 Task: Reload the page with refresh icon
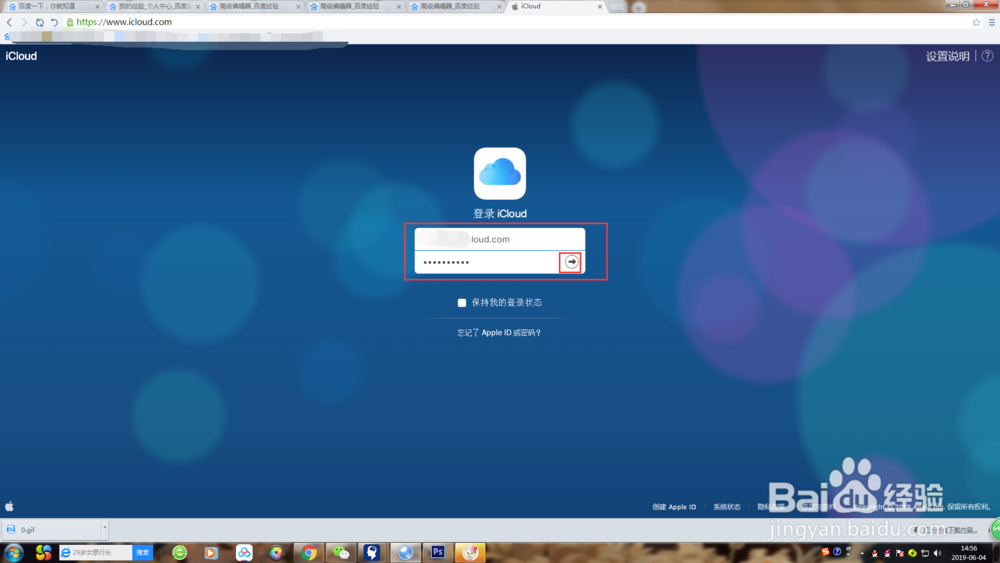(x=40, y=22)
